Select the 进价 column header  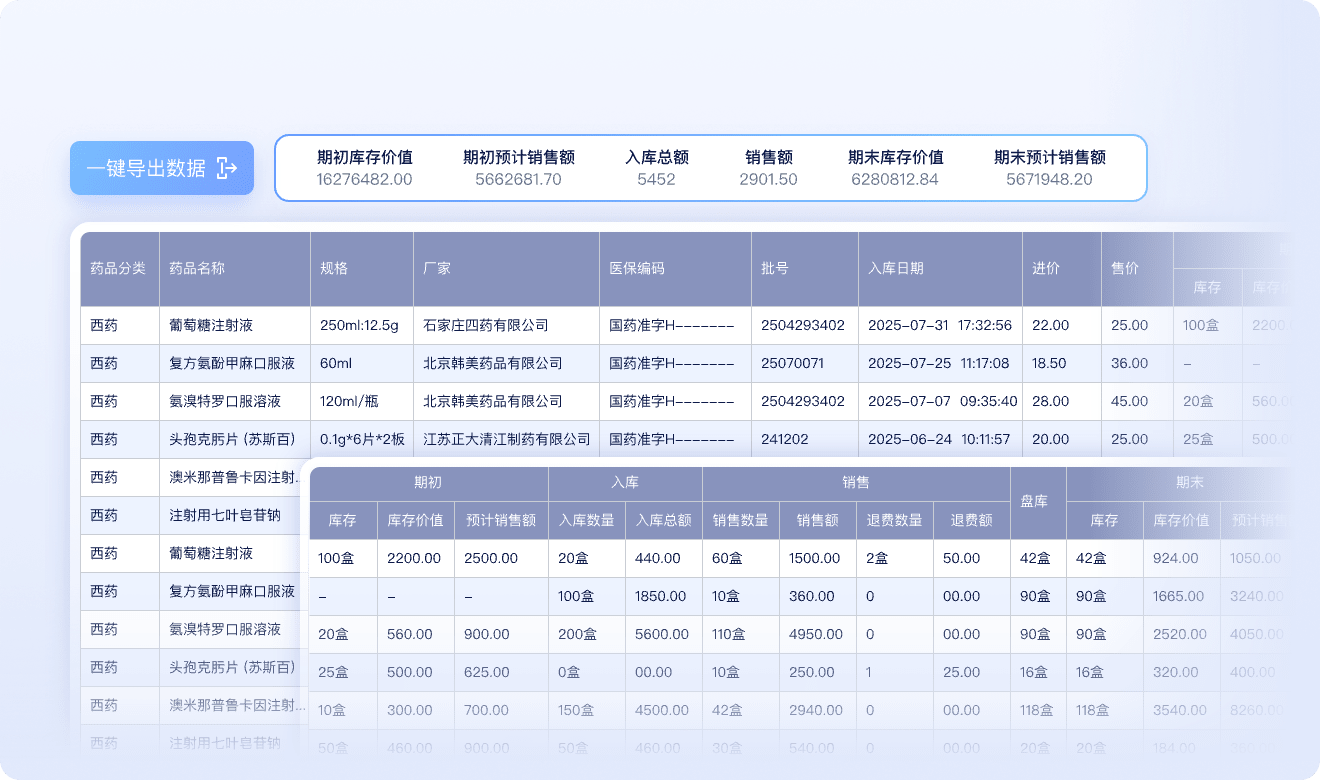(1046, 268)
